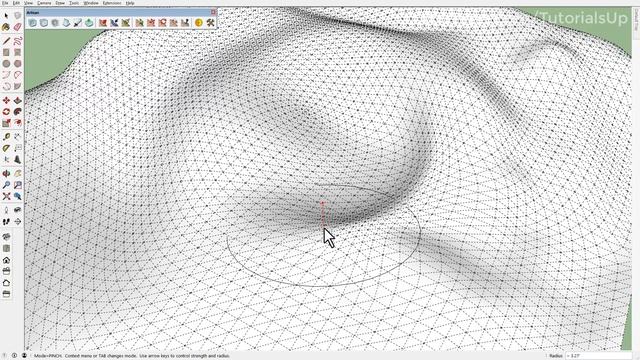640x360 pixels.
Task: Open the Draw menu
Action: point(60,3)
